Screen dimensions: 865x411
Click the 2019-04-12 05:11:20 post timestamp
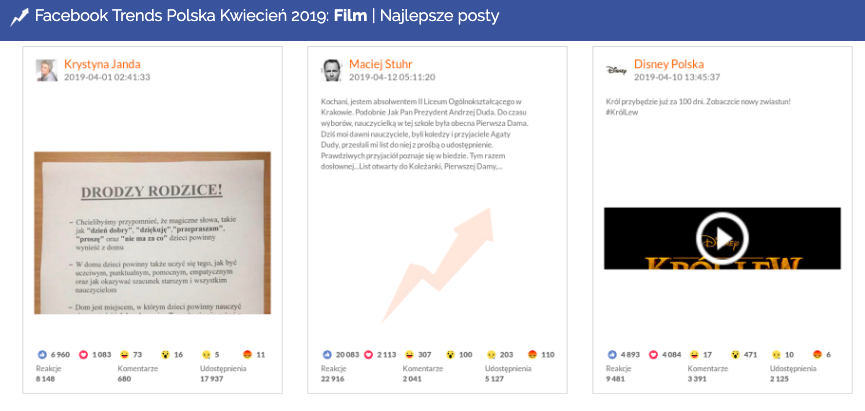pos(392,77)
